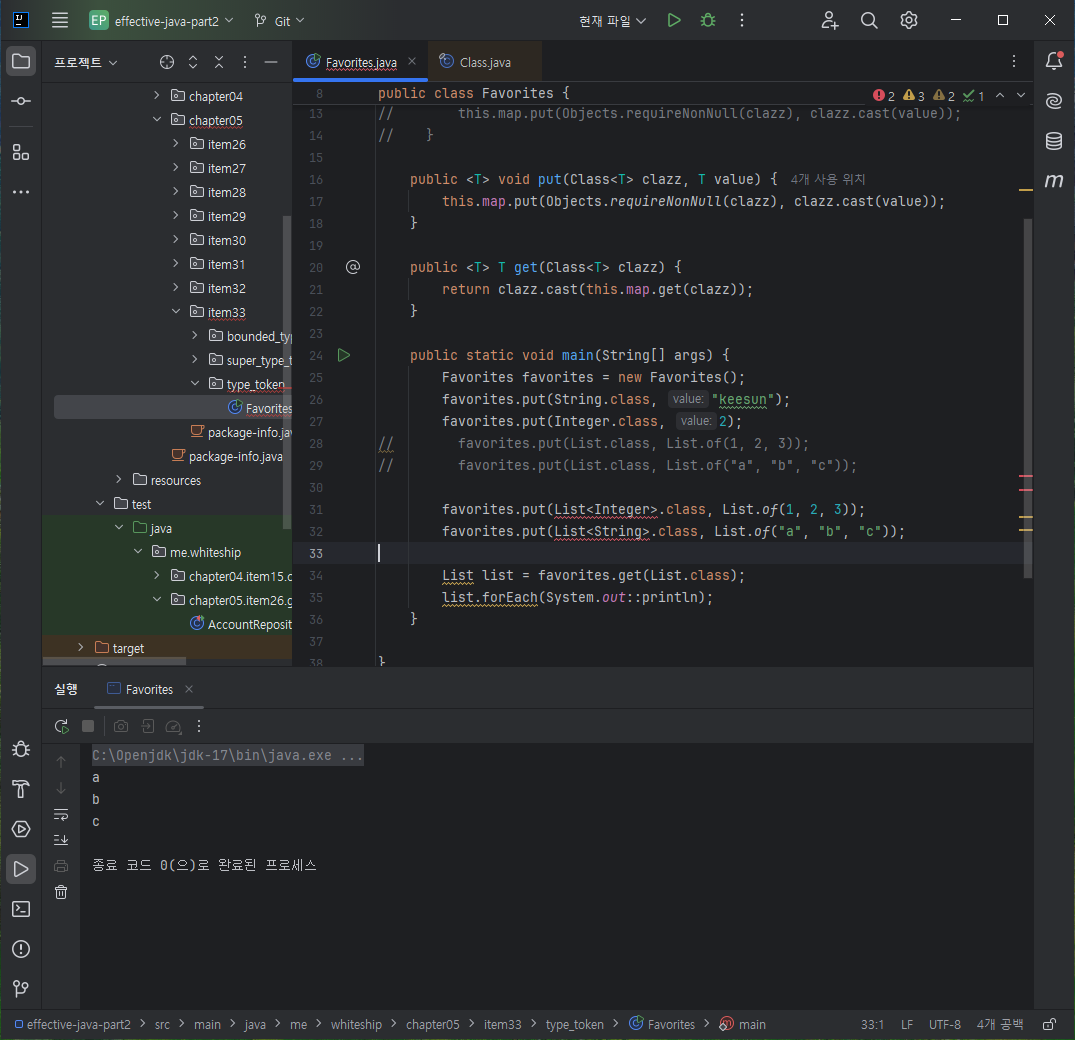
Task: Open the Maven tool window icon
Action: click(1054, 180)
